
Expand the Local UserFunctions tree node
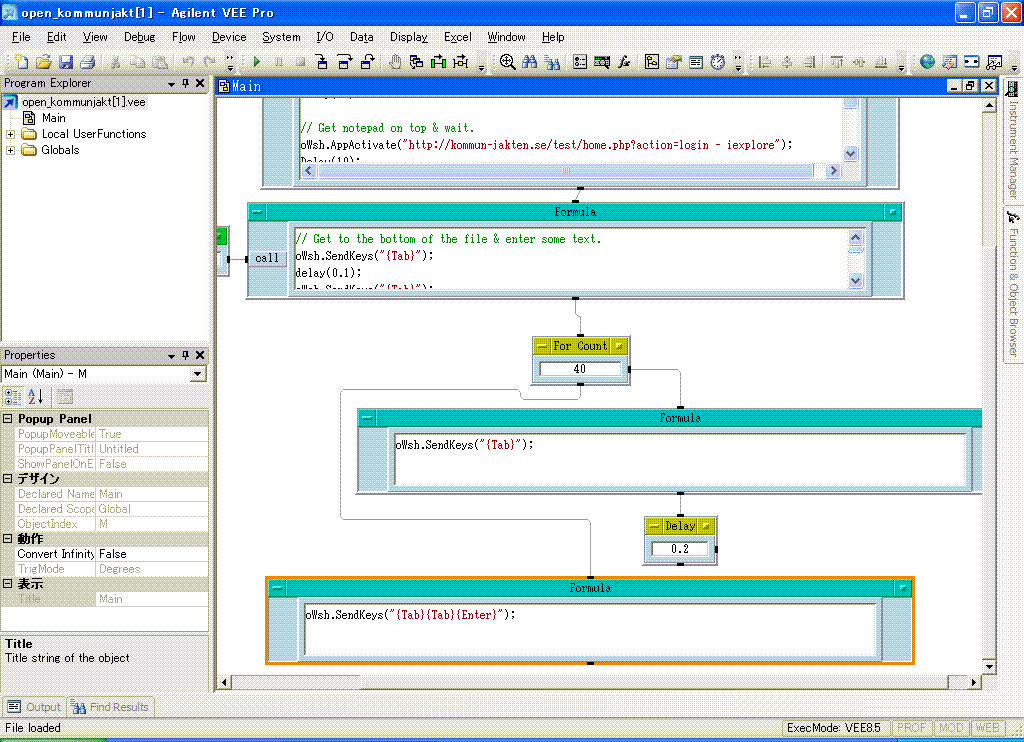[x=10, y=134]
